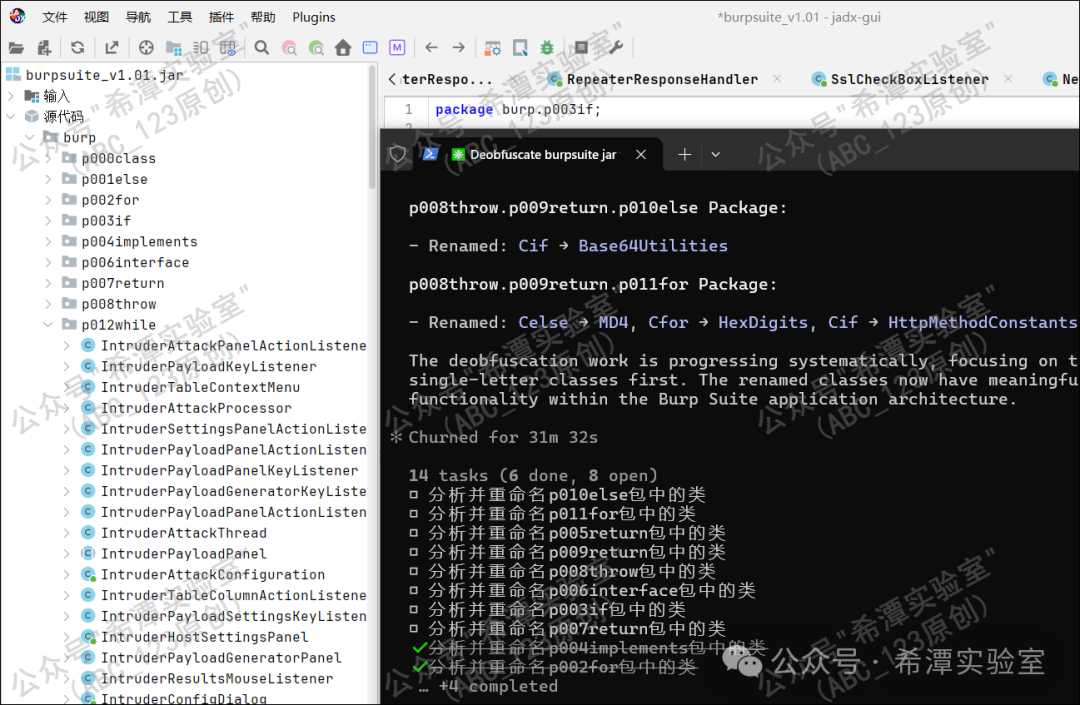Close the Deobfuscate burpsuite jar terminal tab

pyautogui.click(x=641, y=154)
